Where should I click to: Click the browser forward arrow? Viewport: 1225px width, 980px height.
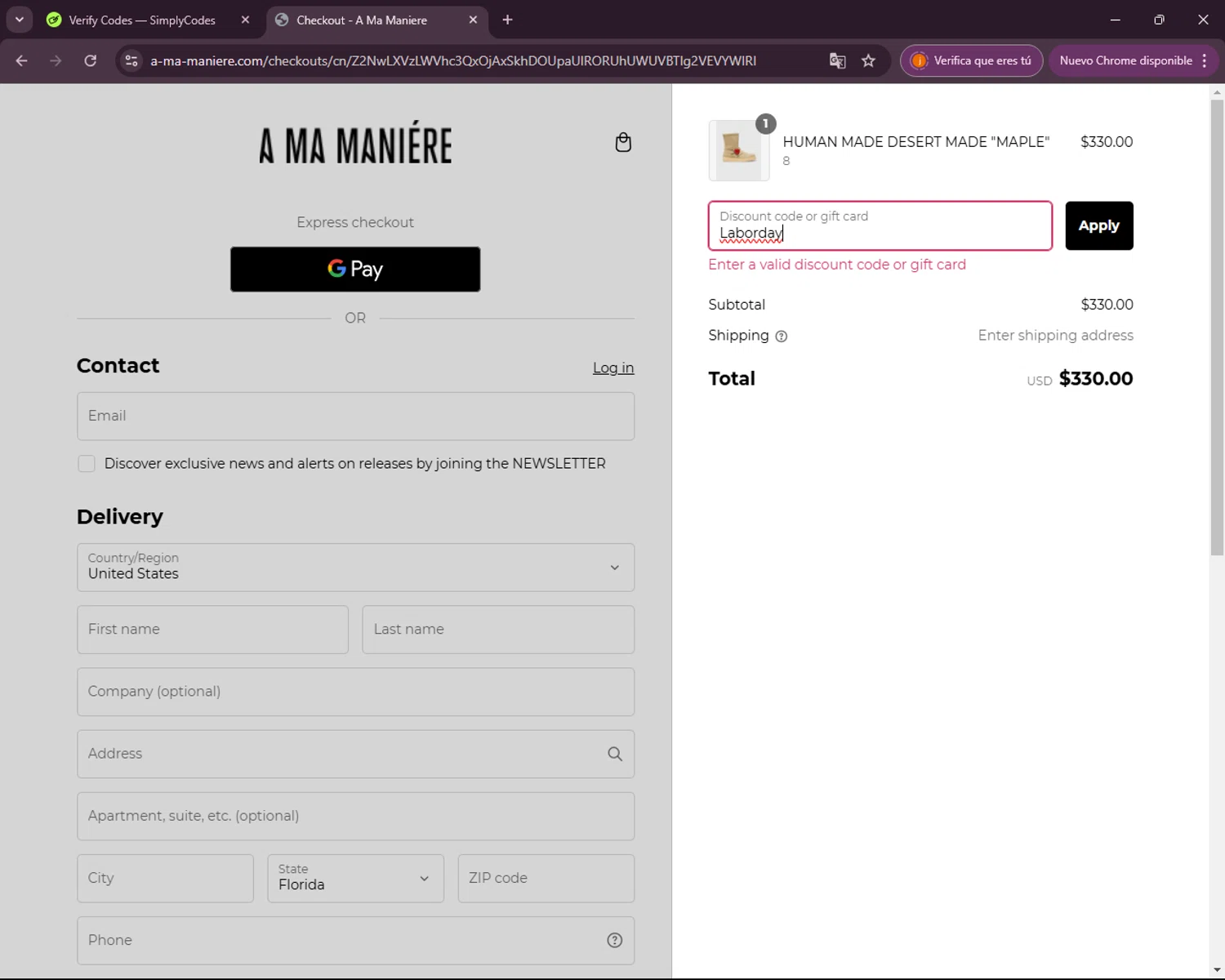coord(56,60)
